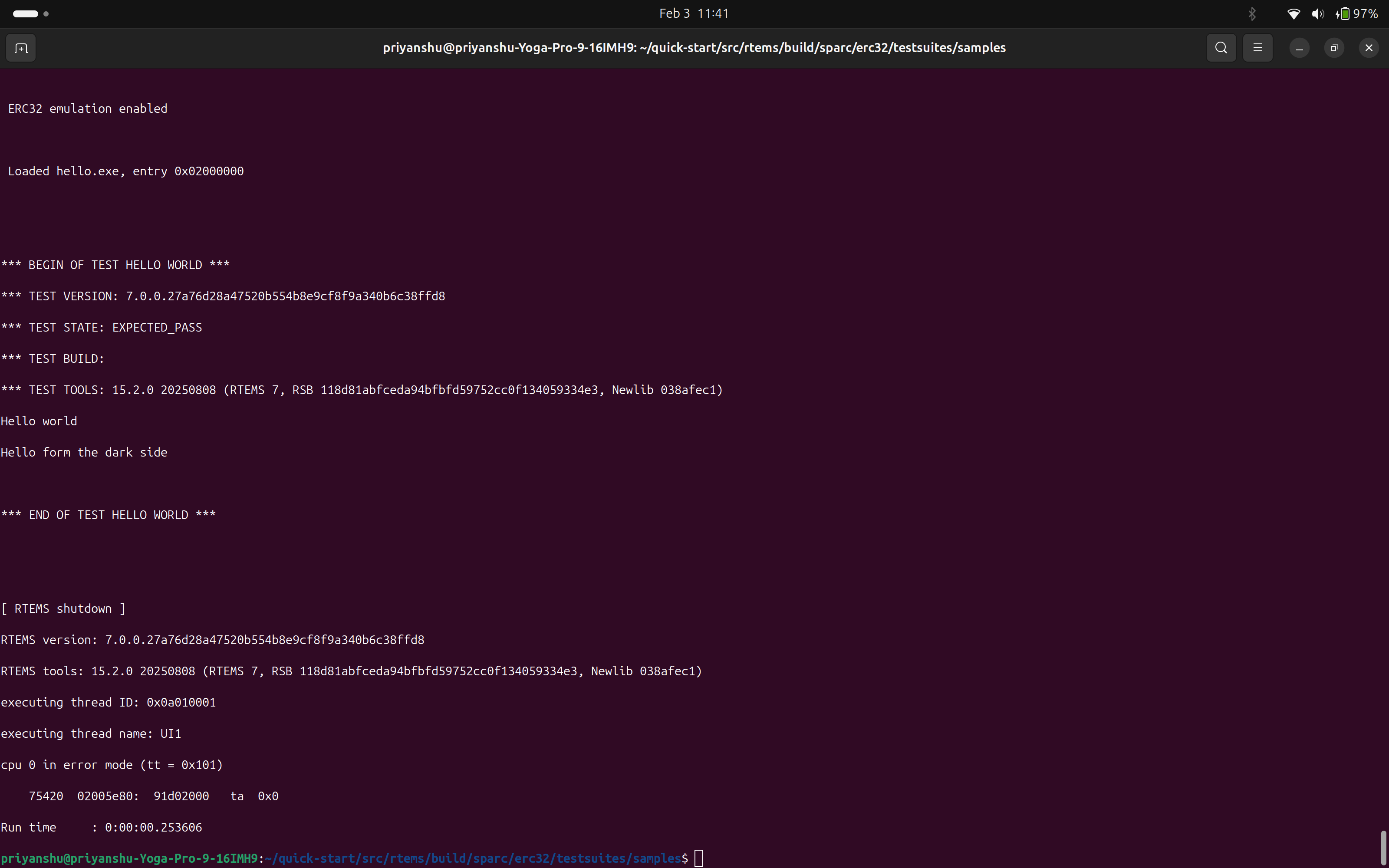Click the 'Loaded hello.exe' output line

point(126,171)
